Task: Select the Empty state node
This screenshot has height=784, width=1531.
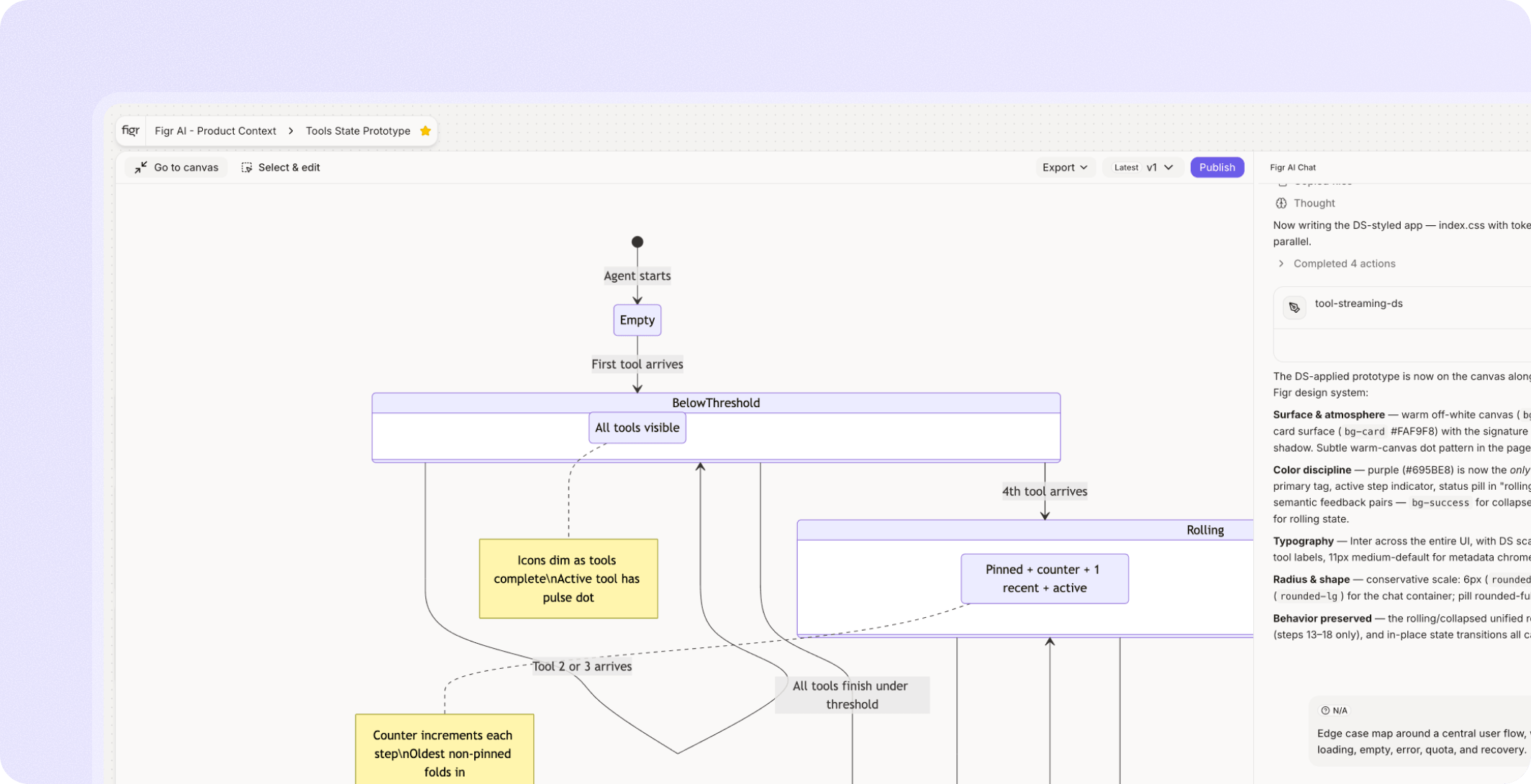Action: [x=637, y=320]
